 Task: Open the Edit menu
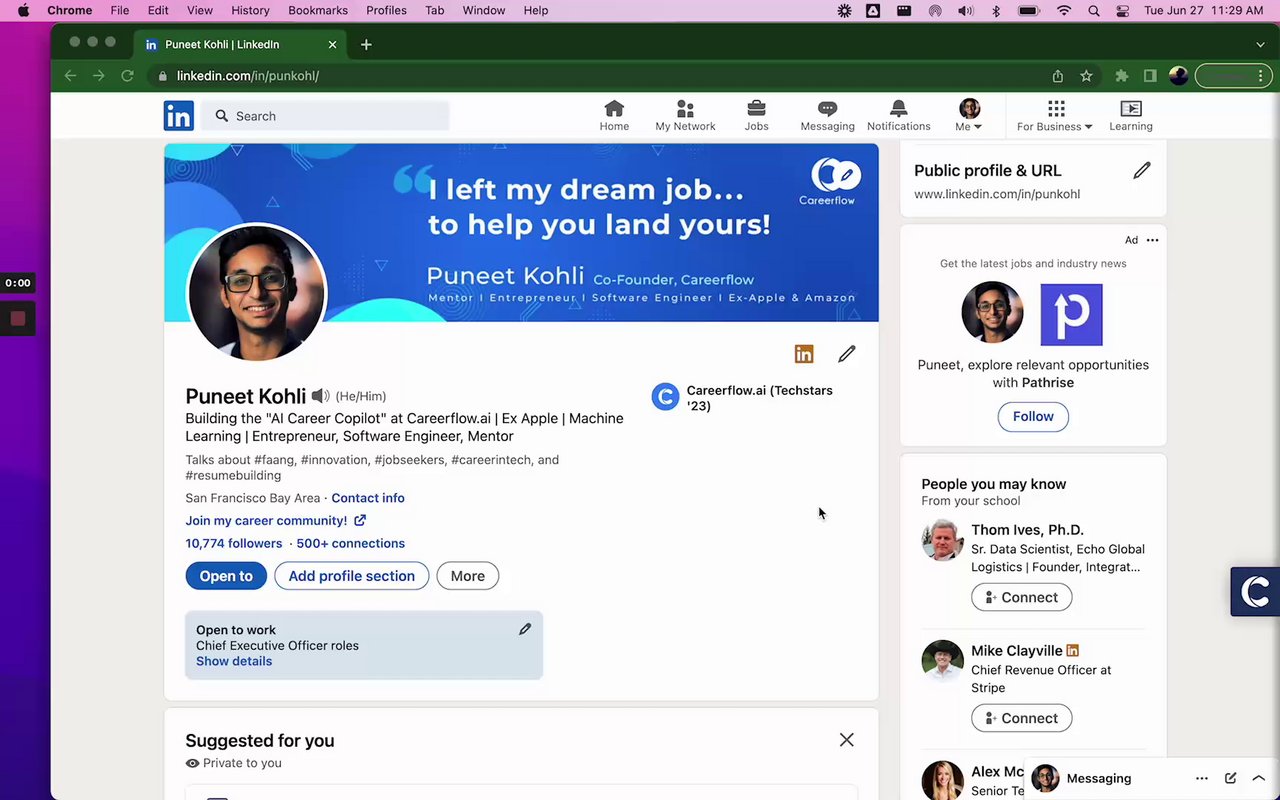click(158, 10)
